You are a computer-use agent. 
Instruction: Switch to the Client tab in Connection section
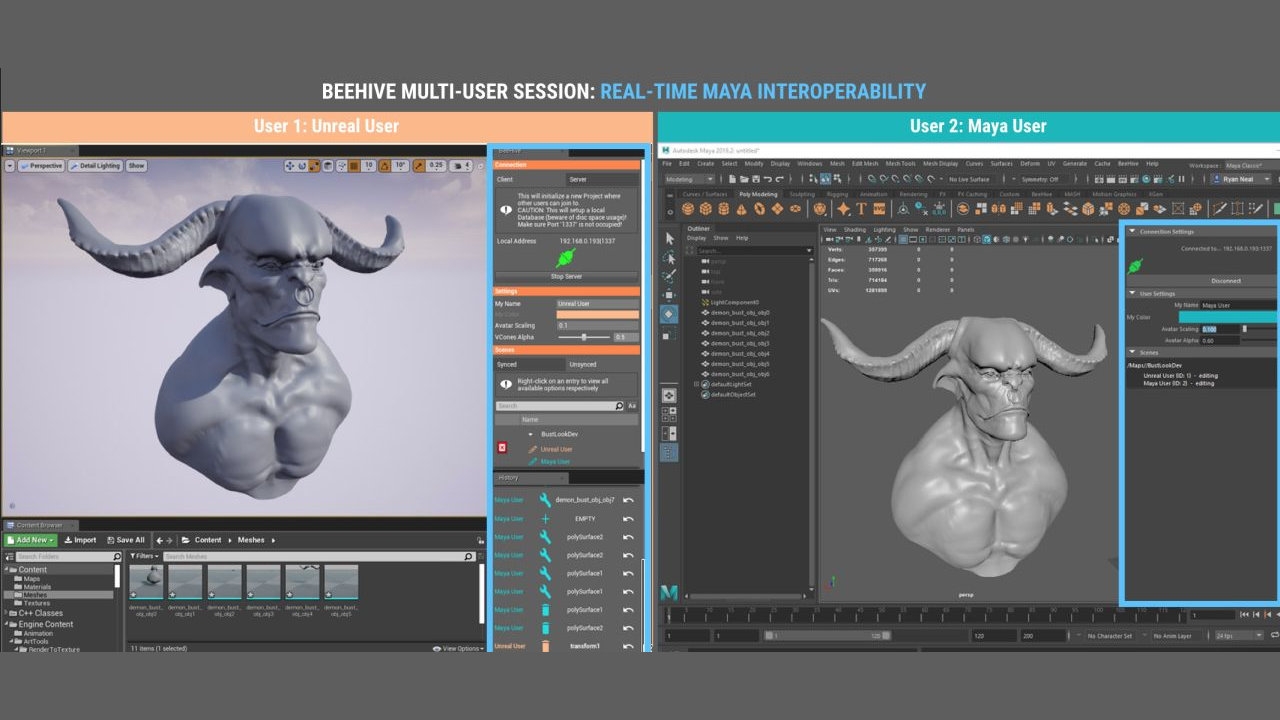[529, 179]
